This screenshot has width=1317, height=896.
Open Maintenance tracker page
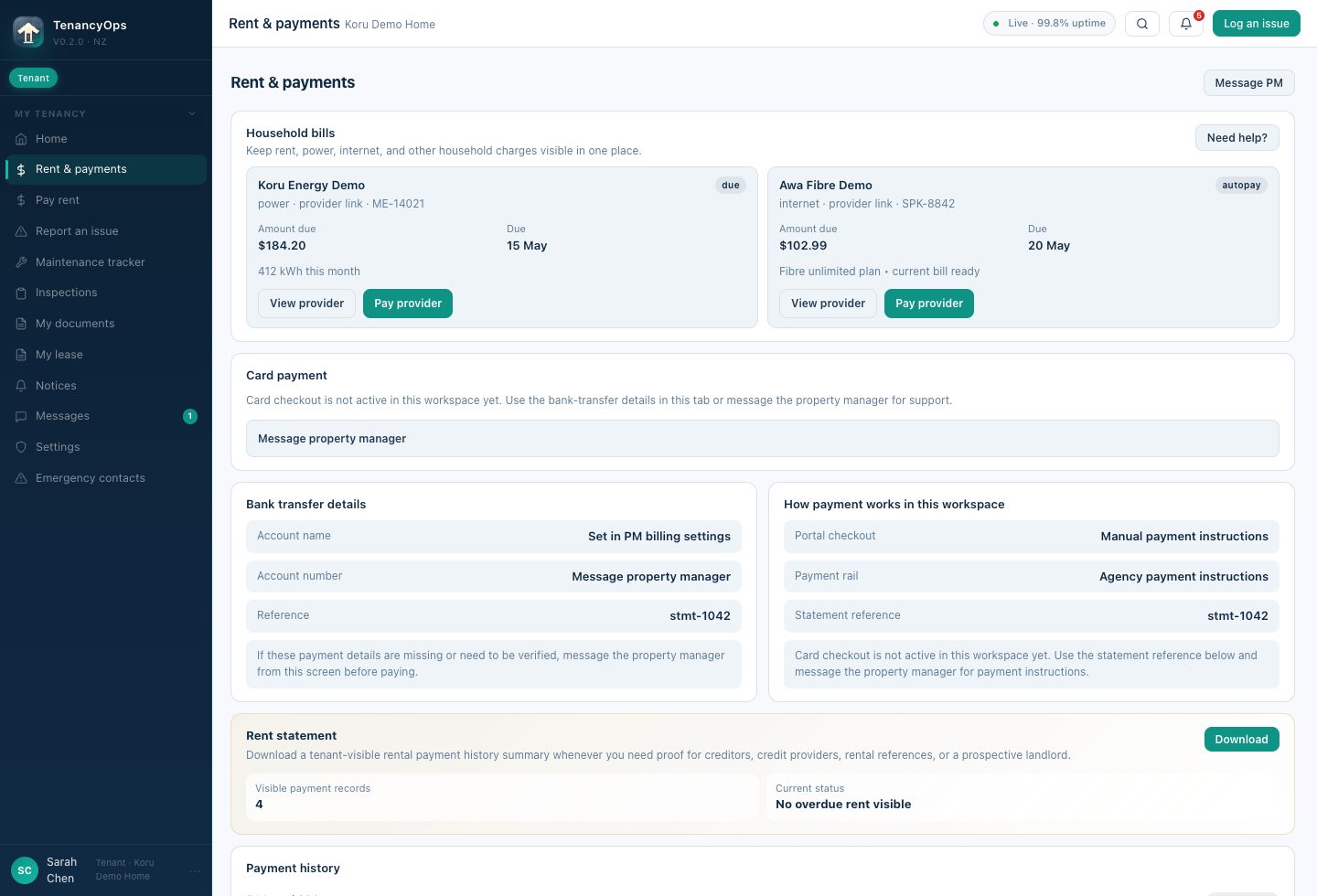[106, 262]
